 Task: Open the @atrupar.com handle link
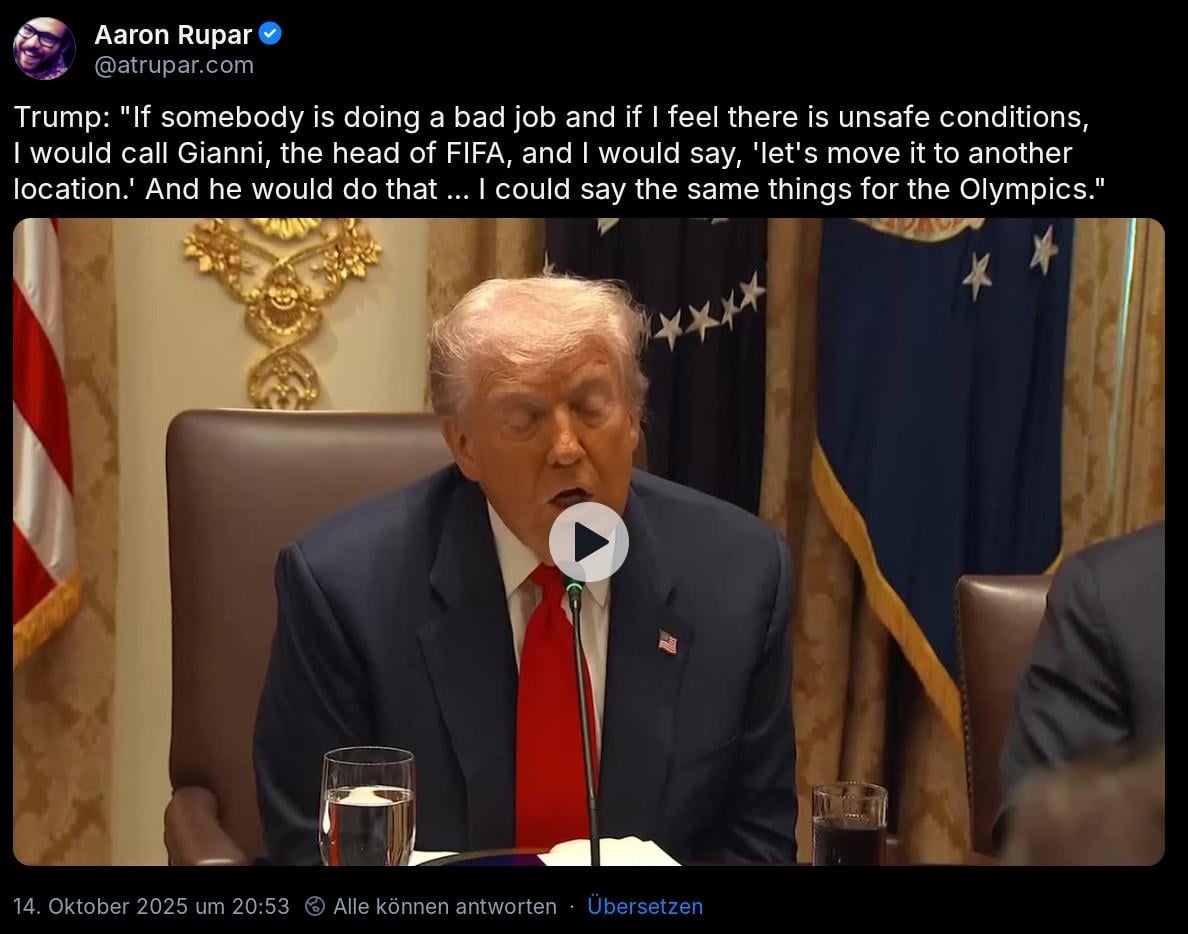(174, 65)
